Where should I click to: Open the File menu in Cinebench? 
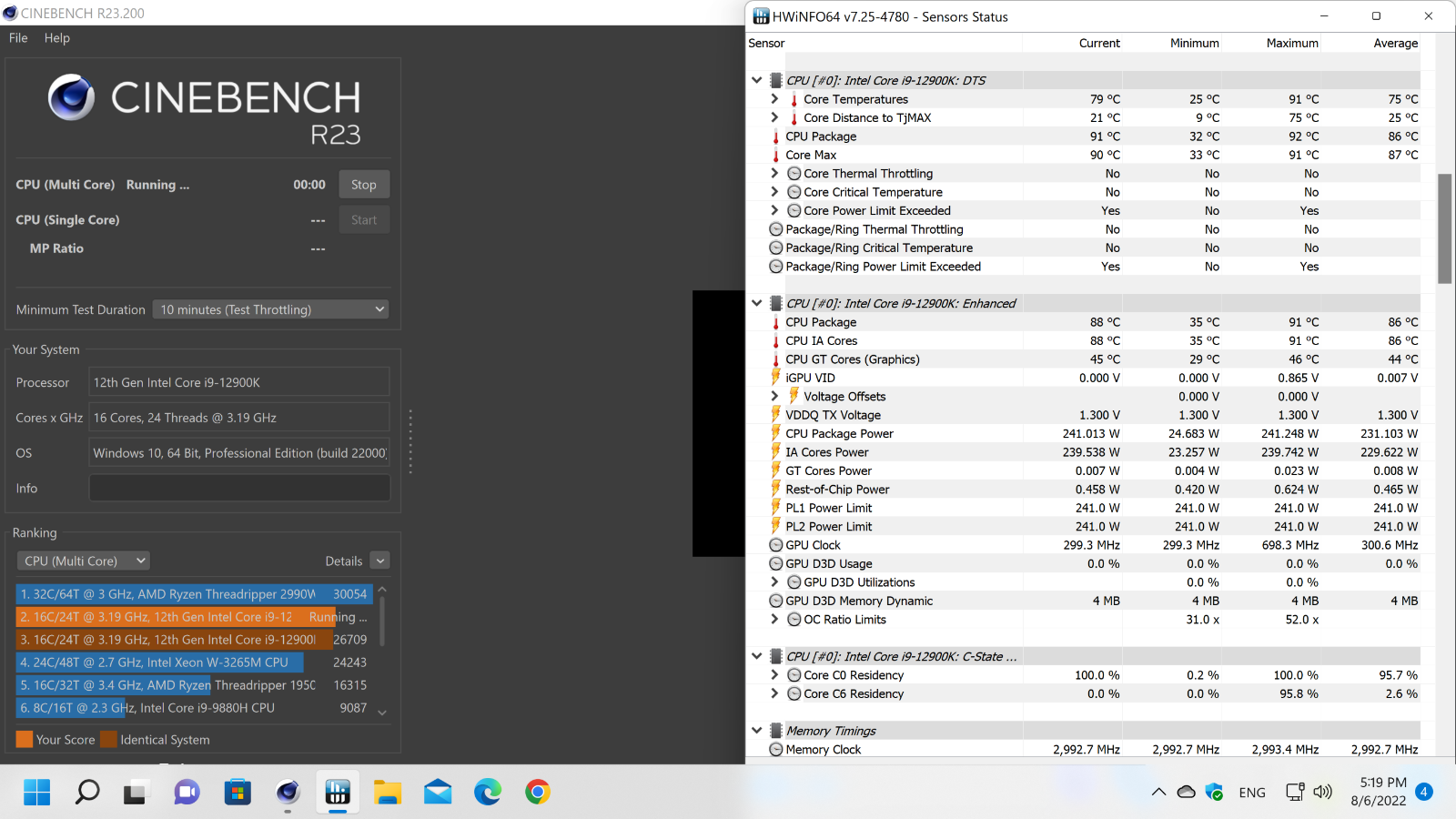pos(18,38)
